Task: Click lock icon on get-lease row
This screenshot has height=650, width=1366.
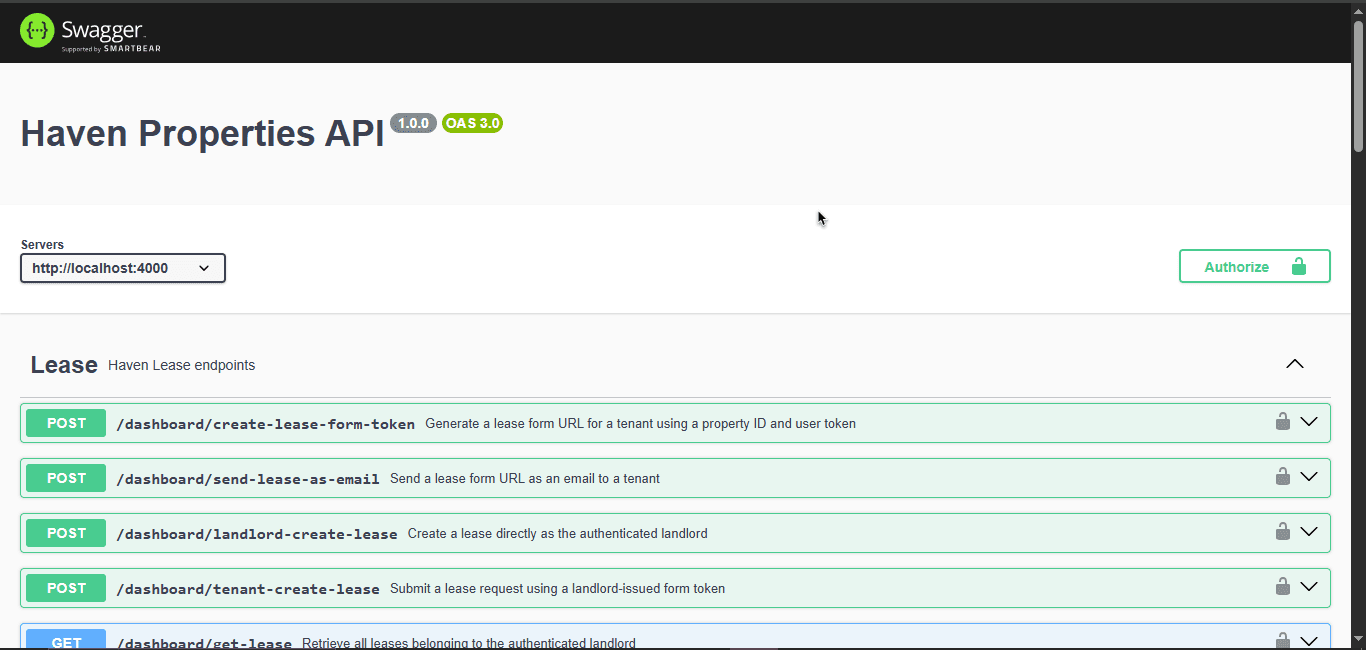Action: point(1282,640)
